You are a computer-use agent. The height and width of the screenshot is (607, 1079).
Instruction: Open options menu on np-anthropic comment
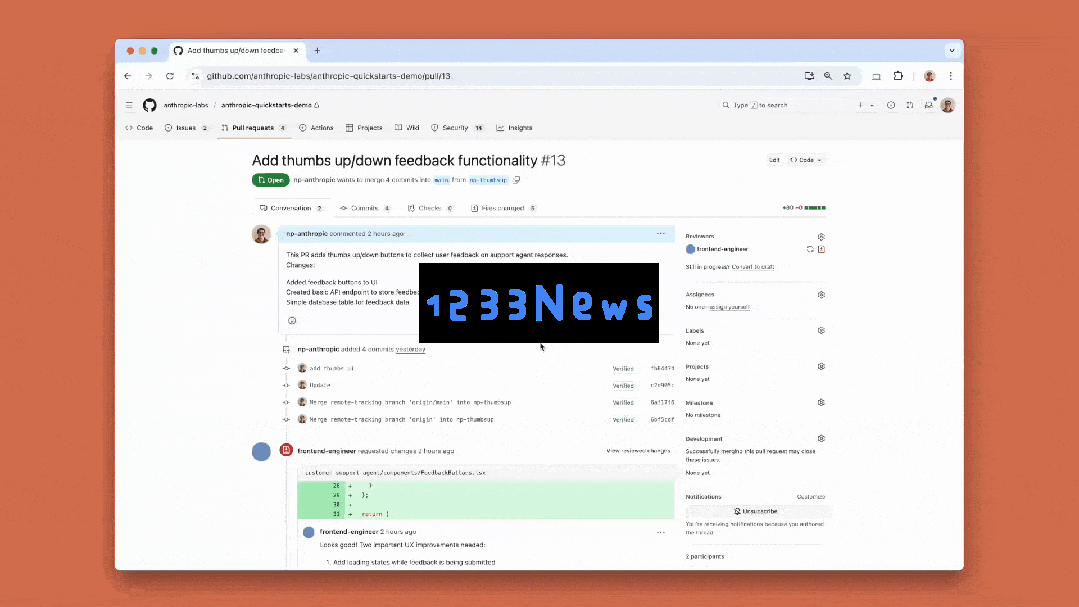click(661, 234)
